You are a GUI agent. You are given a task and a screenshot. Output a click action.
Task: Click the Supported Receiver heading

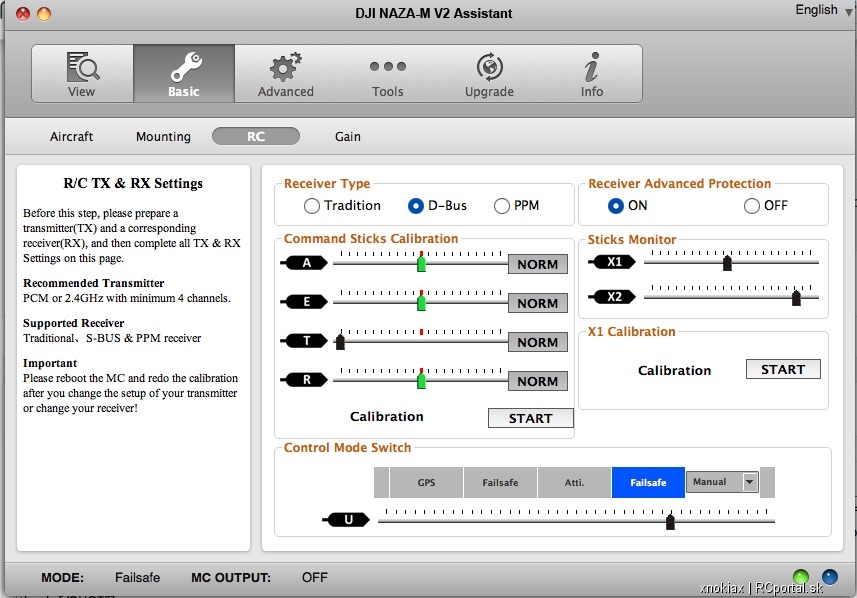pyautogui.click(x=73, y=323)
